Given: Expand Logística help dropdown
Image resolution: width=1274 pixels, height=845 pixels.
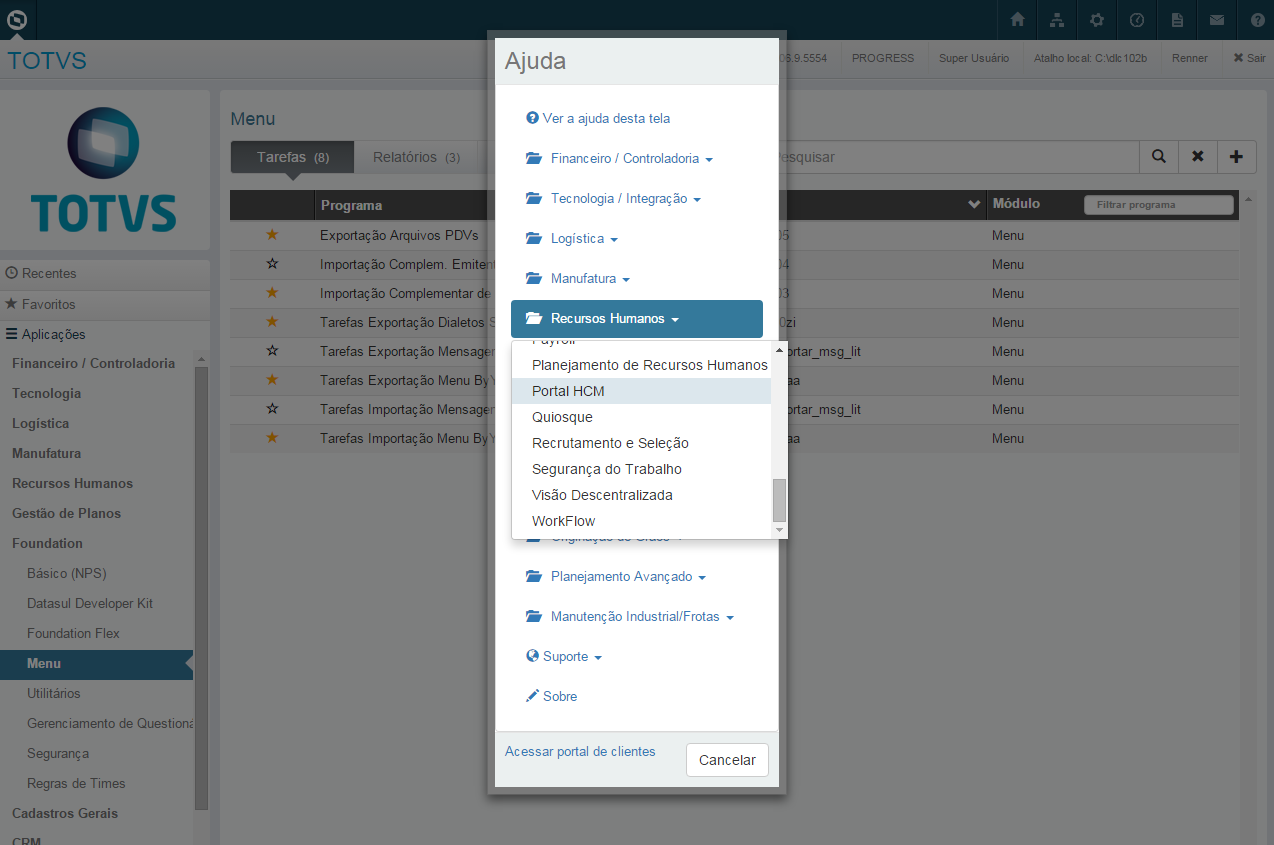Looking at the screenshot, I should [572, 238].
